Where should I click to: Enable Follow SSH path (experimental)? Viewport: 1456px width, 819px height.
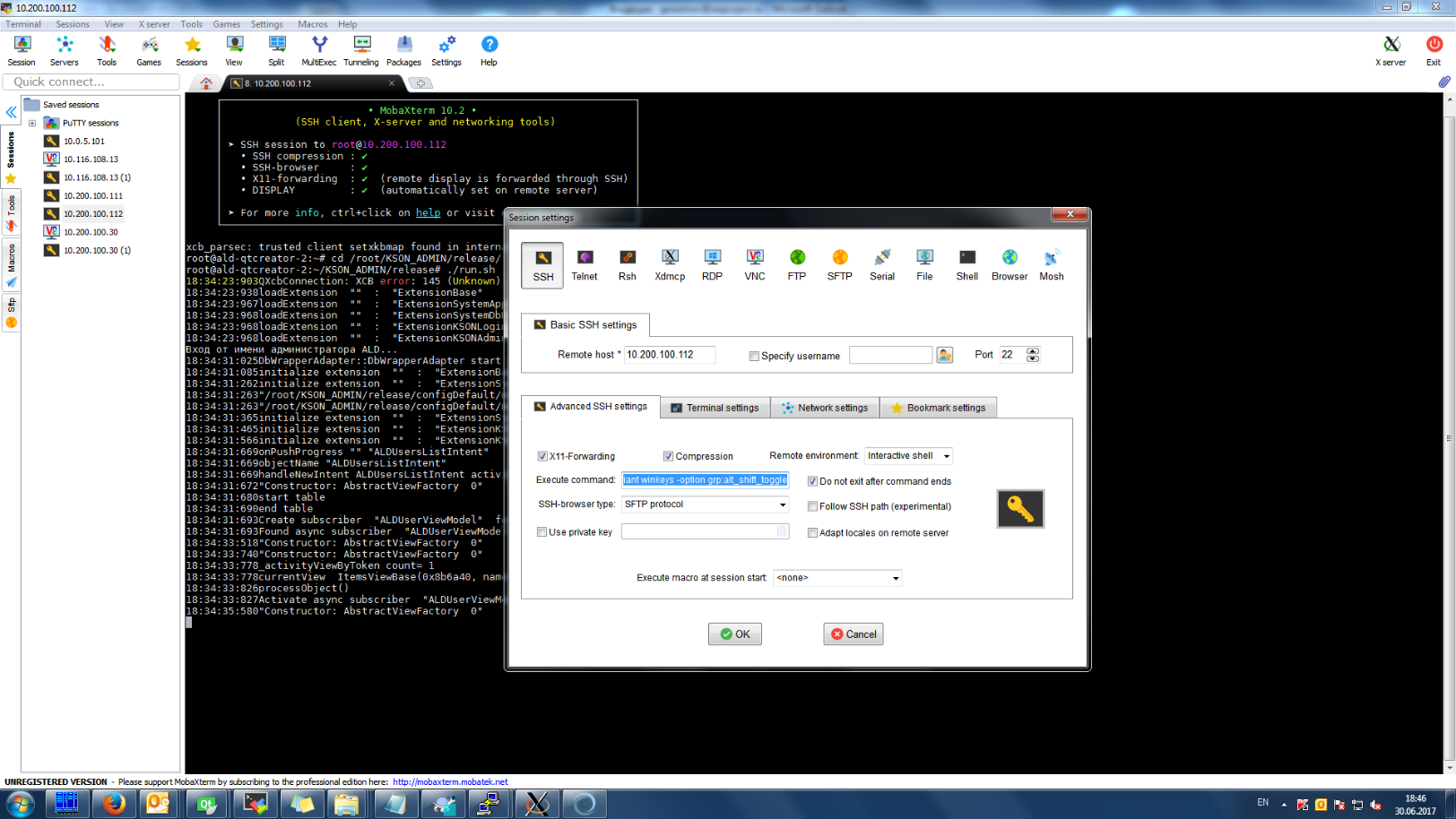(x=812, y=506)
